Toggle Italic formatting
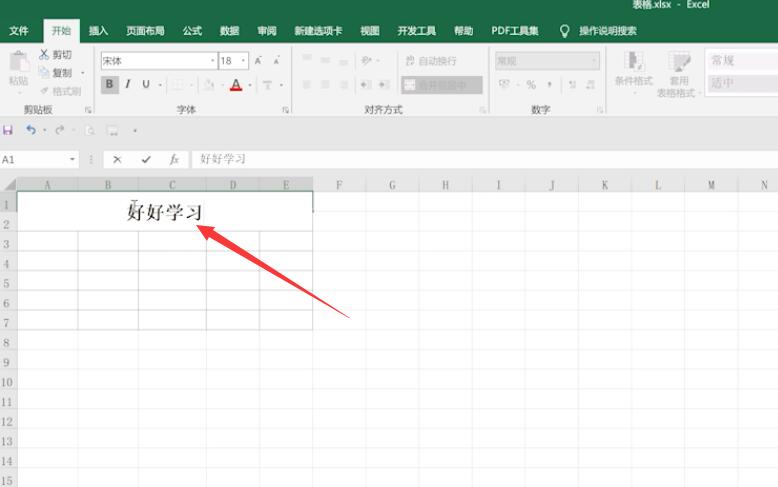Viewport: 778px width, 487px height. 128,84
